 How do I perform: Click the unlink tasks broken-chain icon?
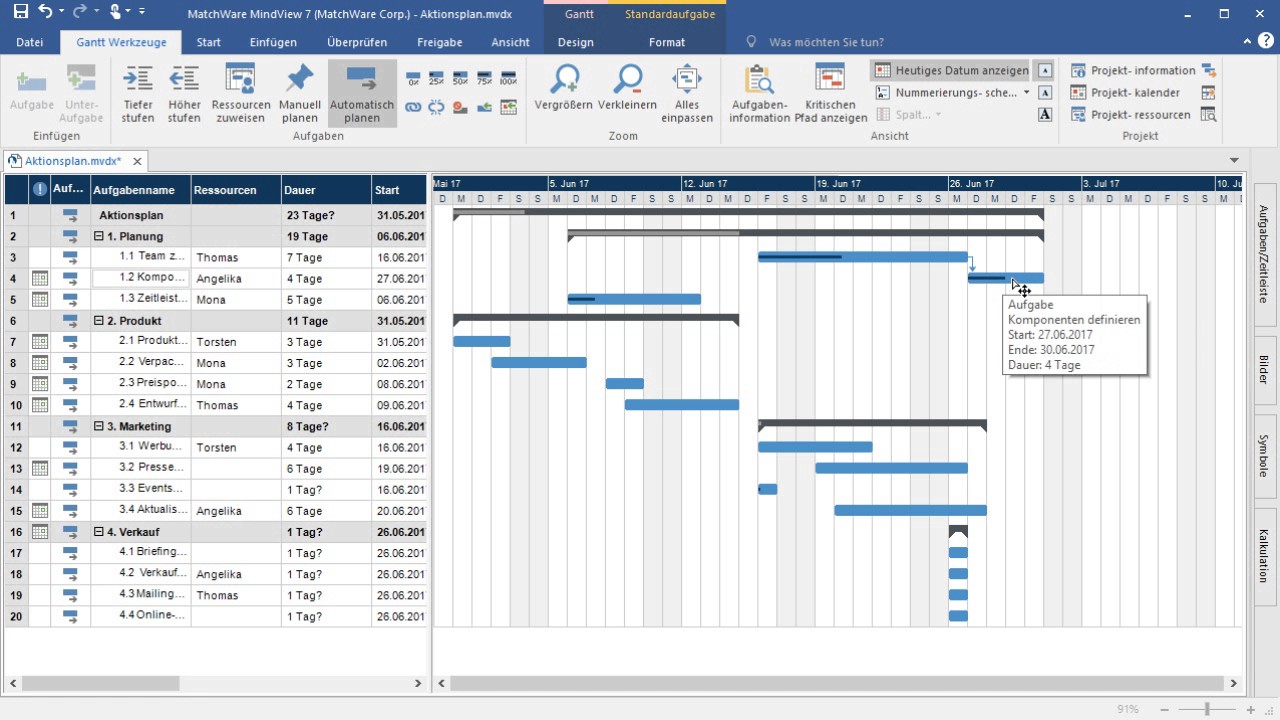(x=437, y=106)
